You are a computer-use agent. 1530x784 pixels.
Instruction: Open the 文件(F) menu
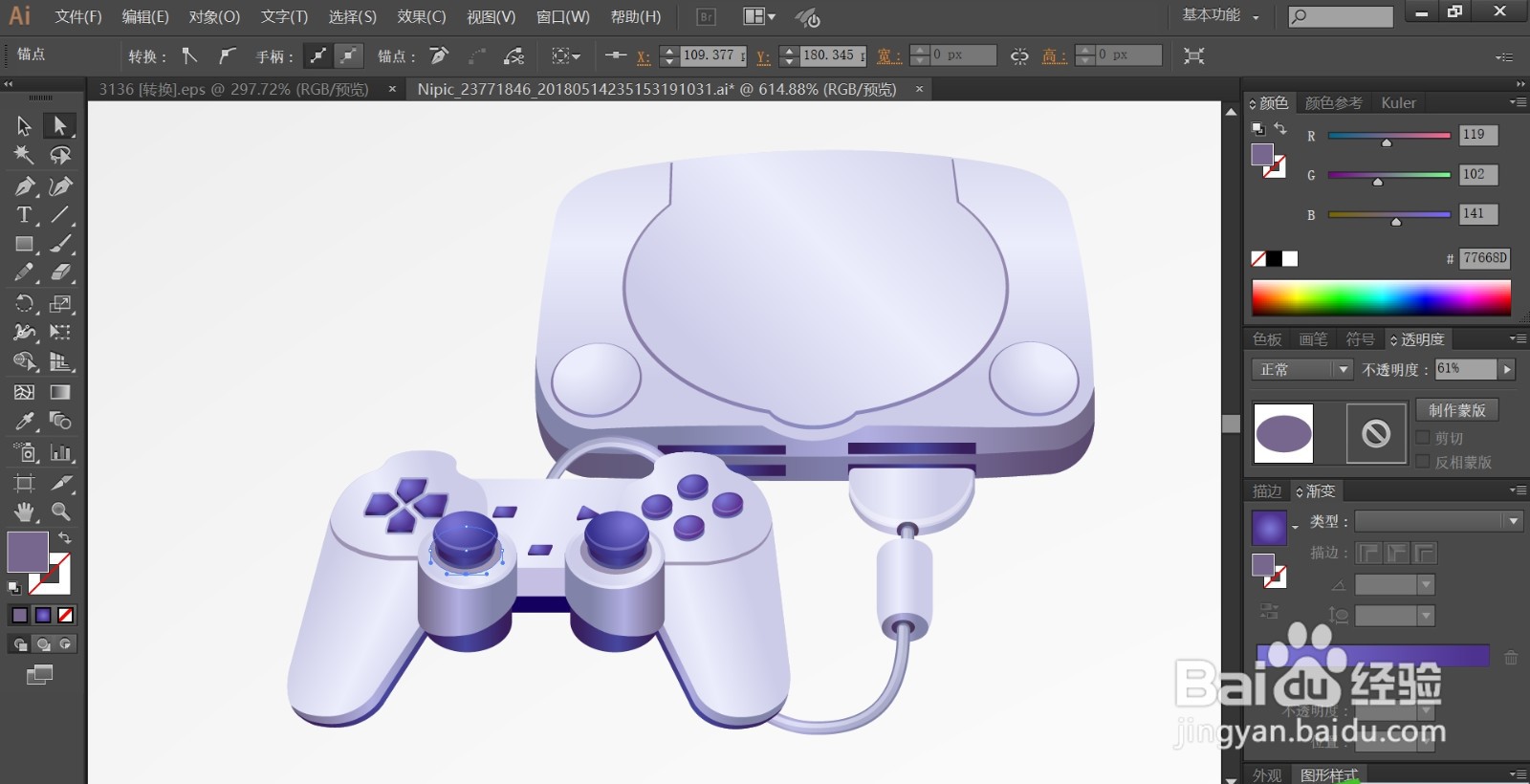pos(78,16)
